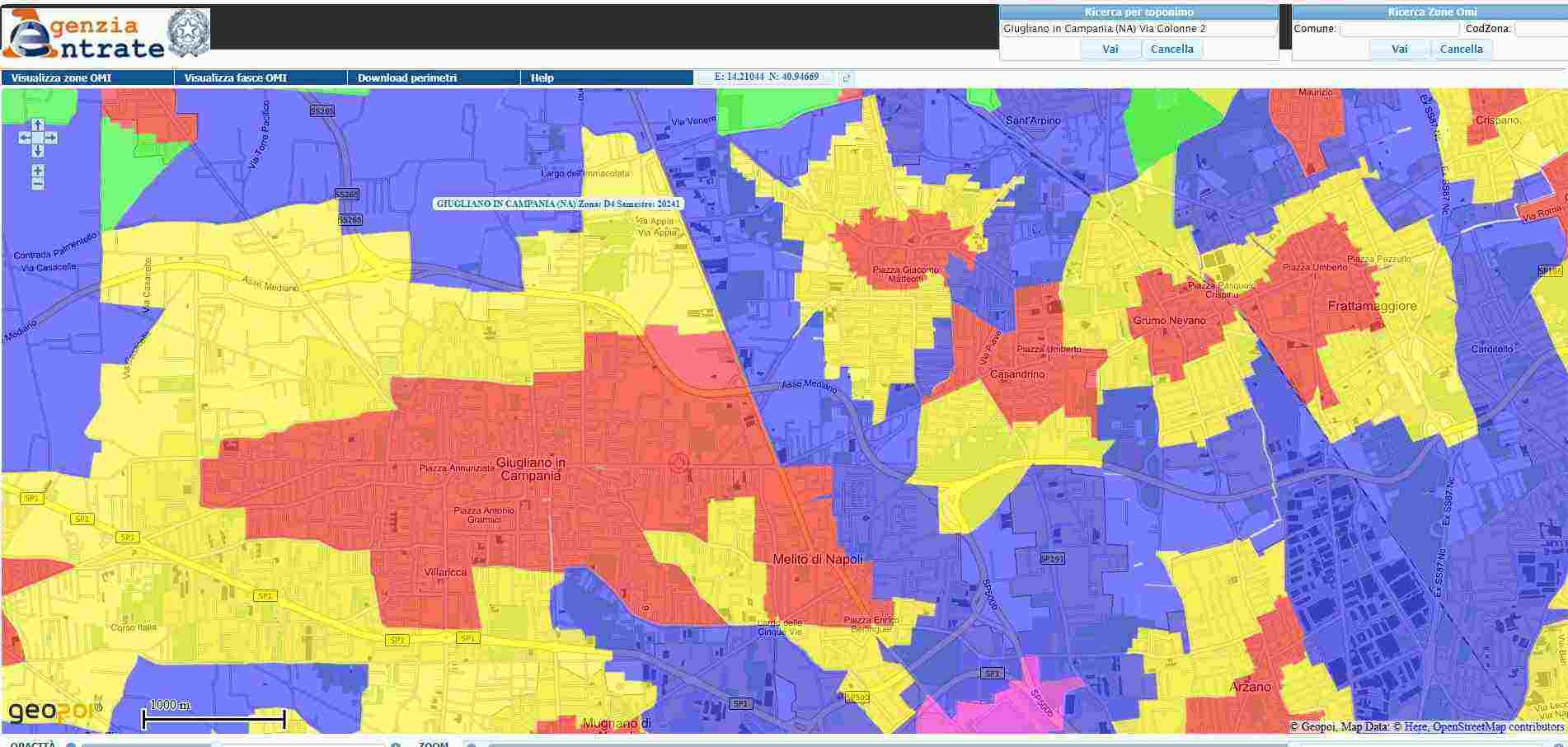Click the Agenzia Entrate logo
Viewport: 1568px width, 747px height.
[106, 34]
